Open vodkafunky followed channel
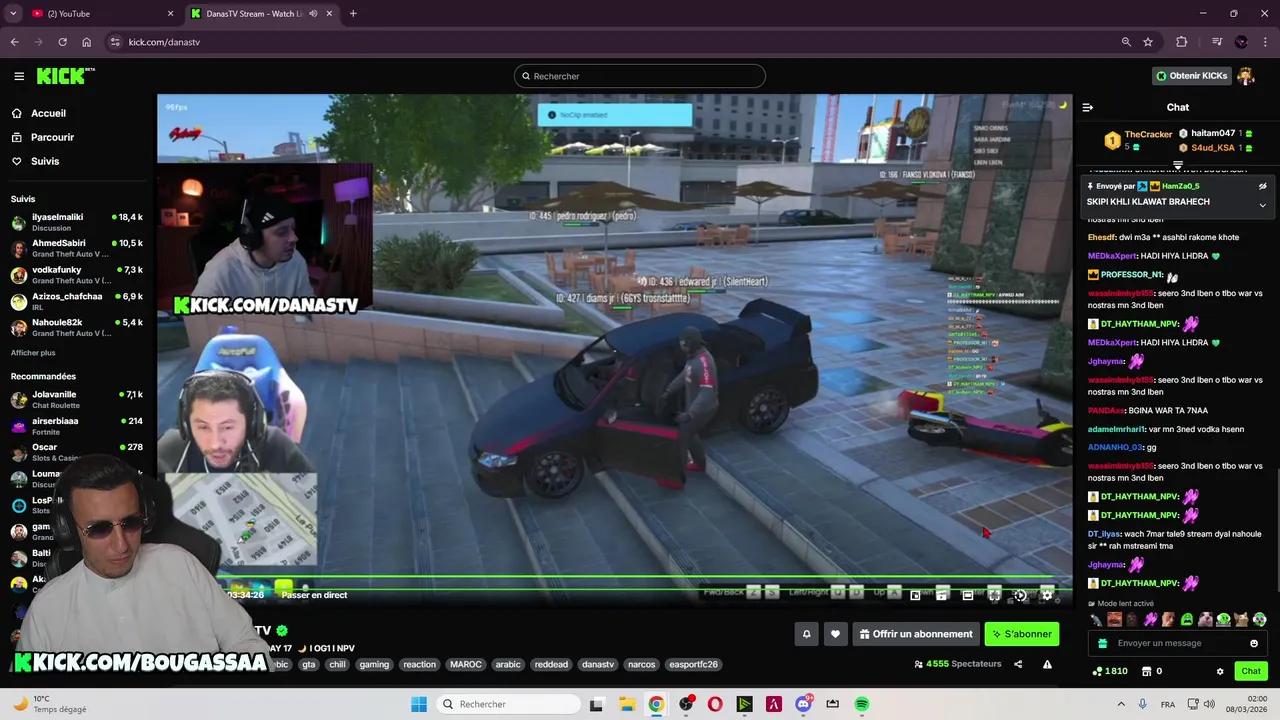Viewport: 1280px width, 720px height. pyautogui.click(x=77, y=275)
